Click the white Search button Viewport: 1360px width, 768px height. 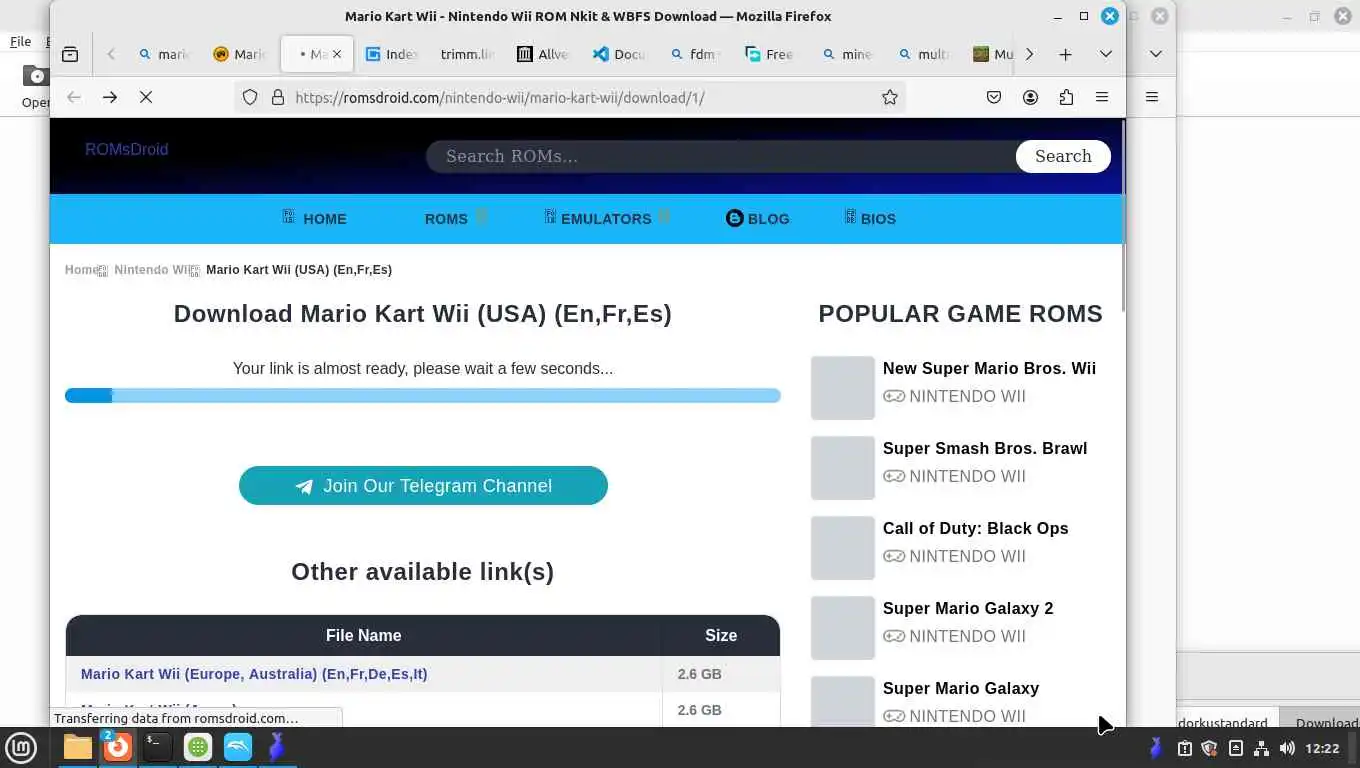(1063, 156)
